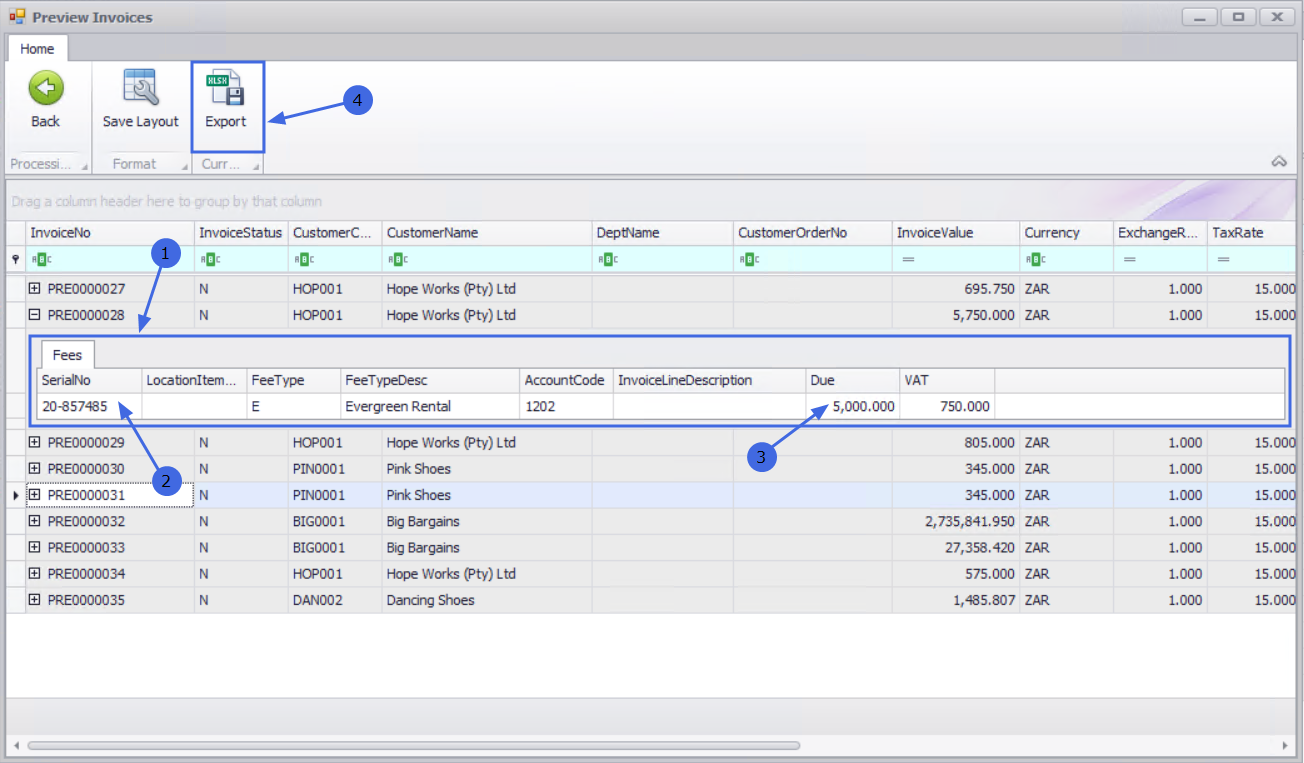Expand invoice PRE0000033 details
This screenshot has height=763, width=1304.
35,547
